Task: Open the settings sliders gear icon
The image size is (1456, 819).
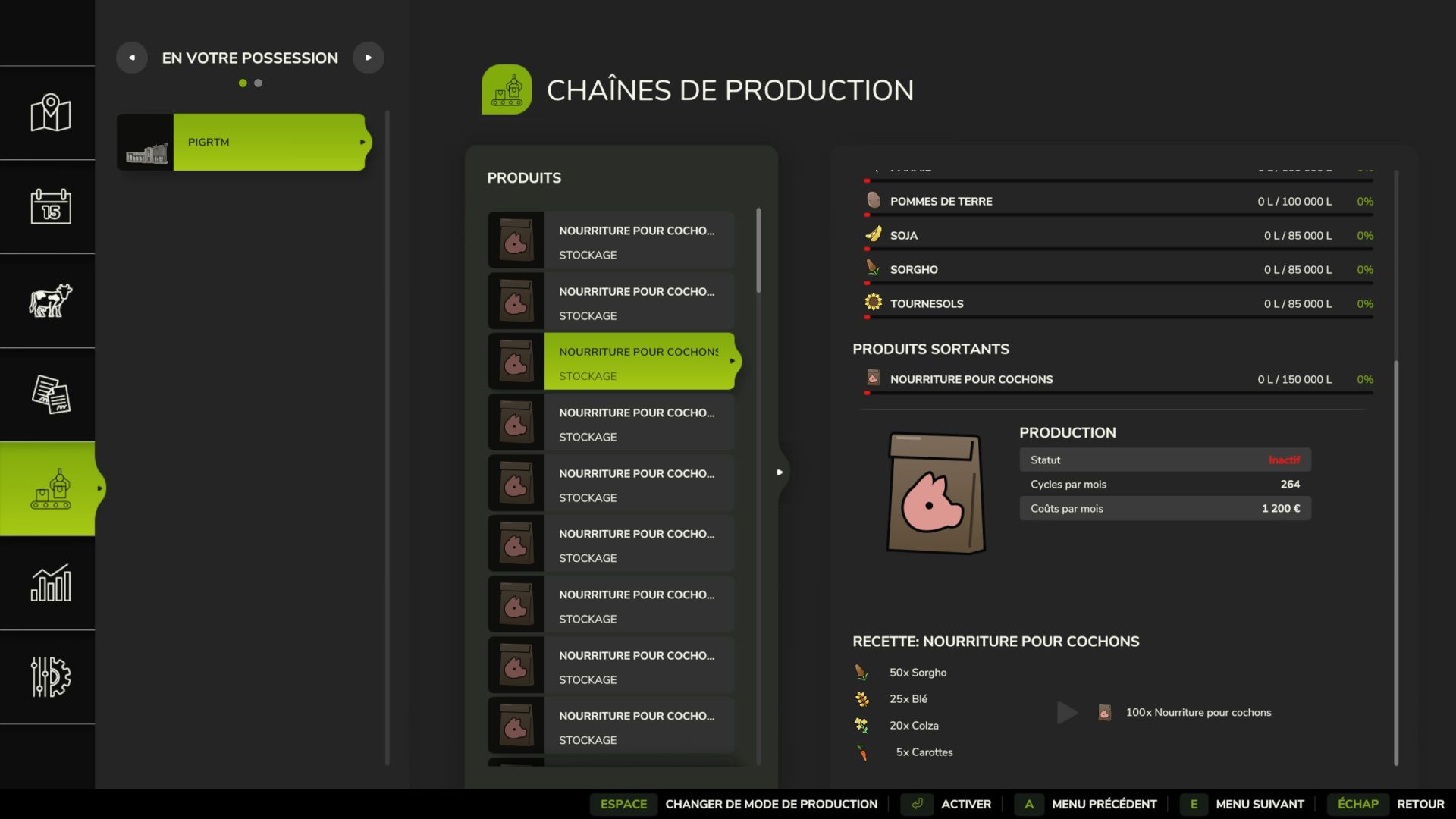Action: (x=50, y=676)
